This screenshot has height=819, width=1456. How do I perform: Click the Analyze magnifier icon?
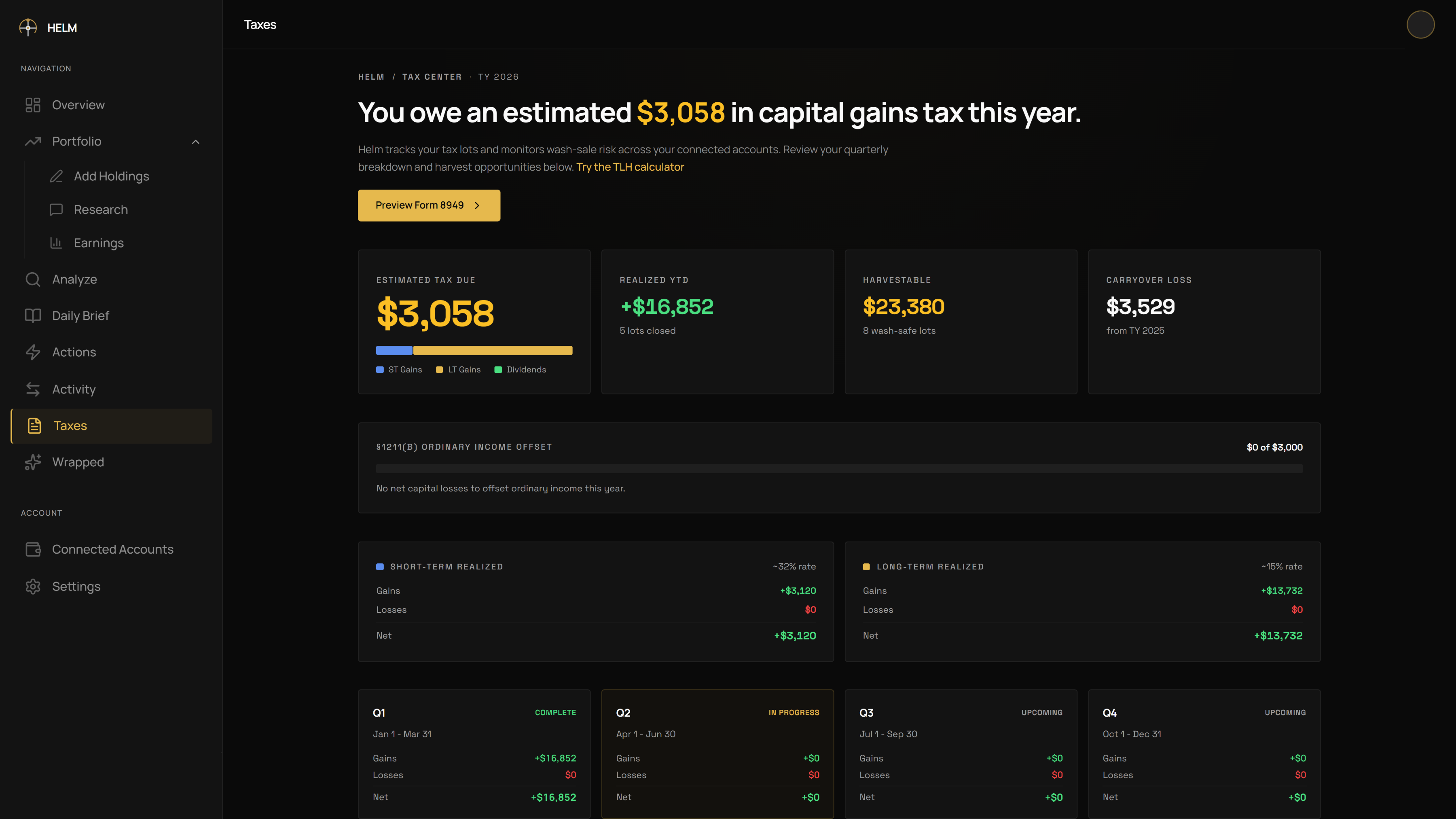coord(33,279)
